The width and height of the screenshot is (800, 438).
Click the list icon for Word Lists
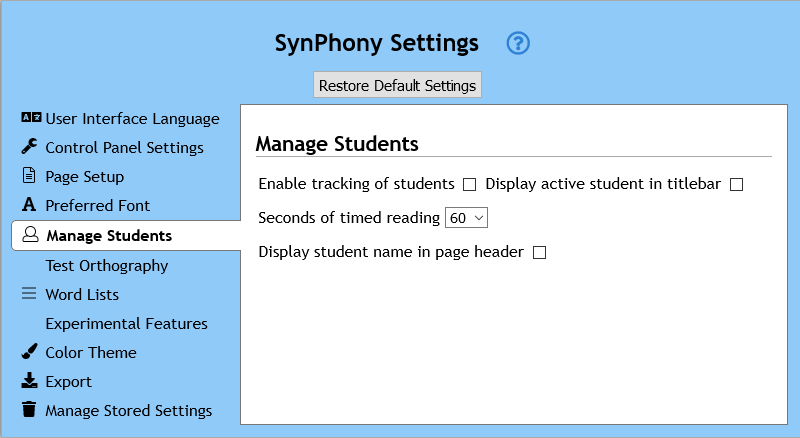29,294
